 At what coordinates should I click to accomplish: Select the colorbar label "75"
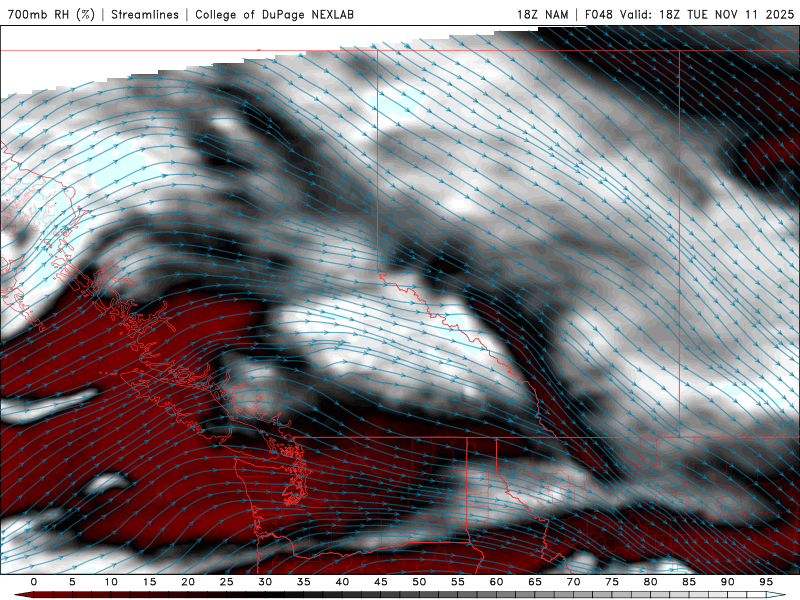click(612, 582)
